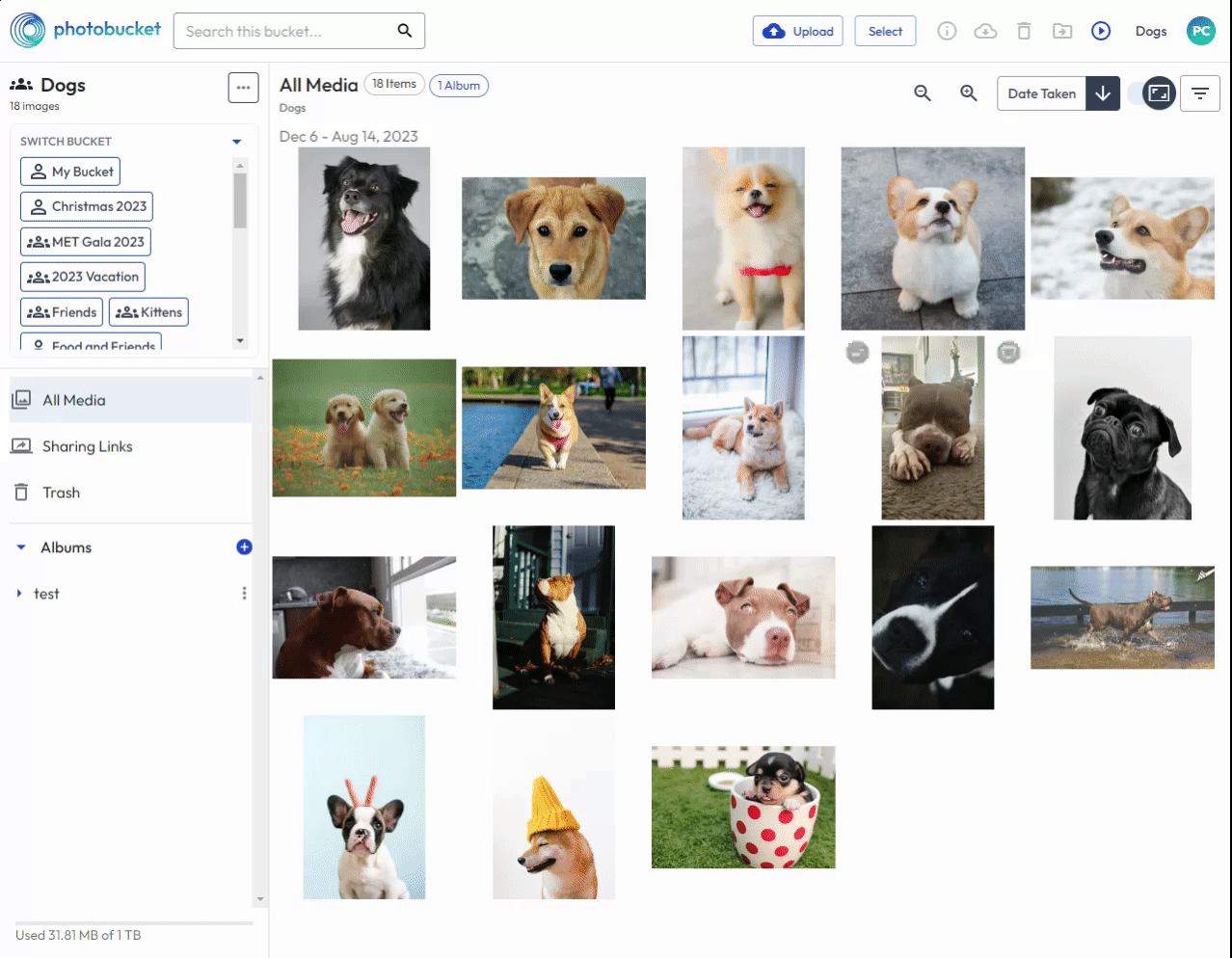Open the Dogs bucket more-options button

tap(244, 88)
